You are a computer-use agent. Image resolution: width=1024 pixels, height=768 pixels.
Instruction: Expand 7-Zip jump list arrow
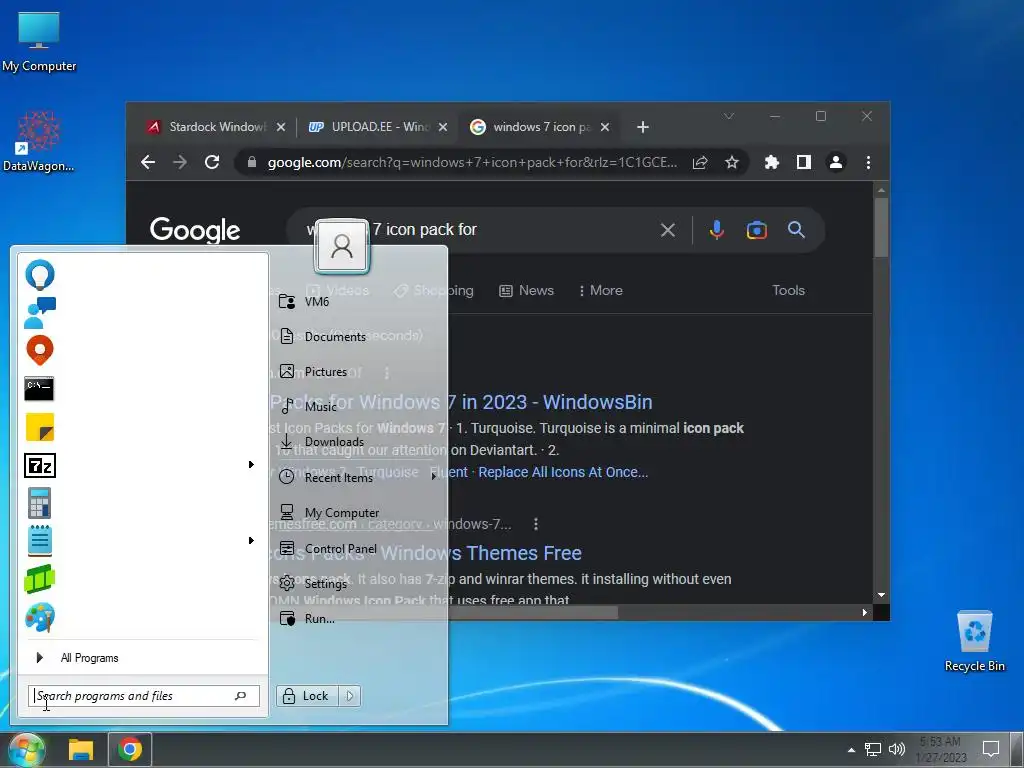251,464
